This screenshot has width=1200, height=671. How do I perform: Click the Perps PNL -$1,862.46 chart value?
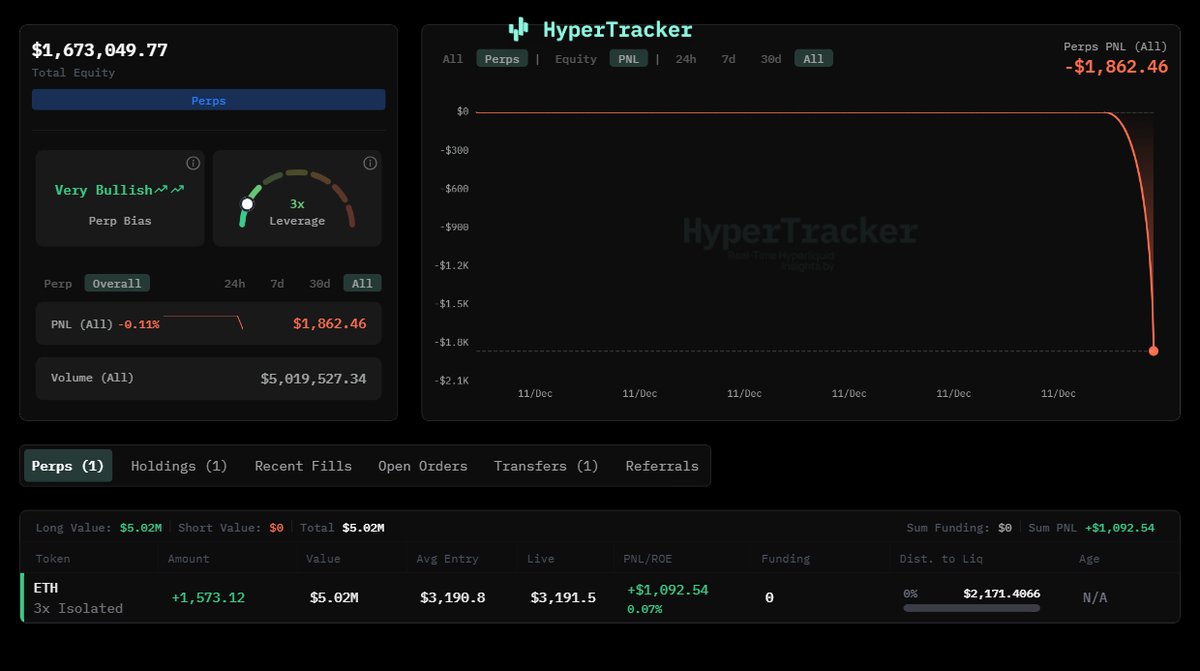[x=1116, y=67]
